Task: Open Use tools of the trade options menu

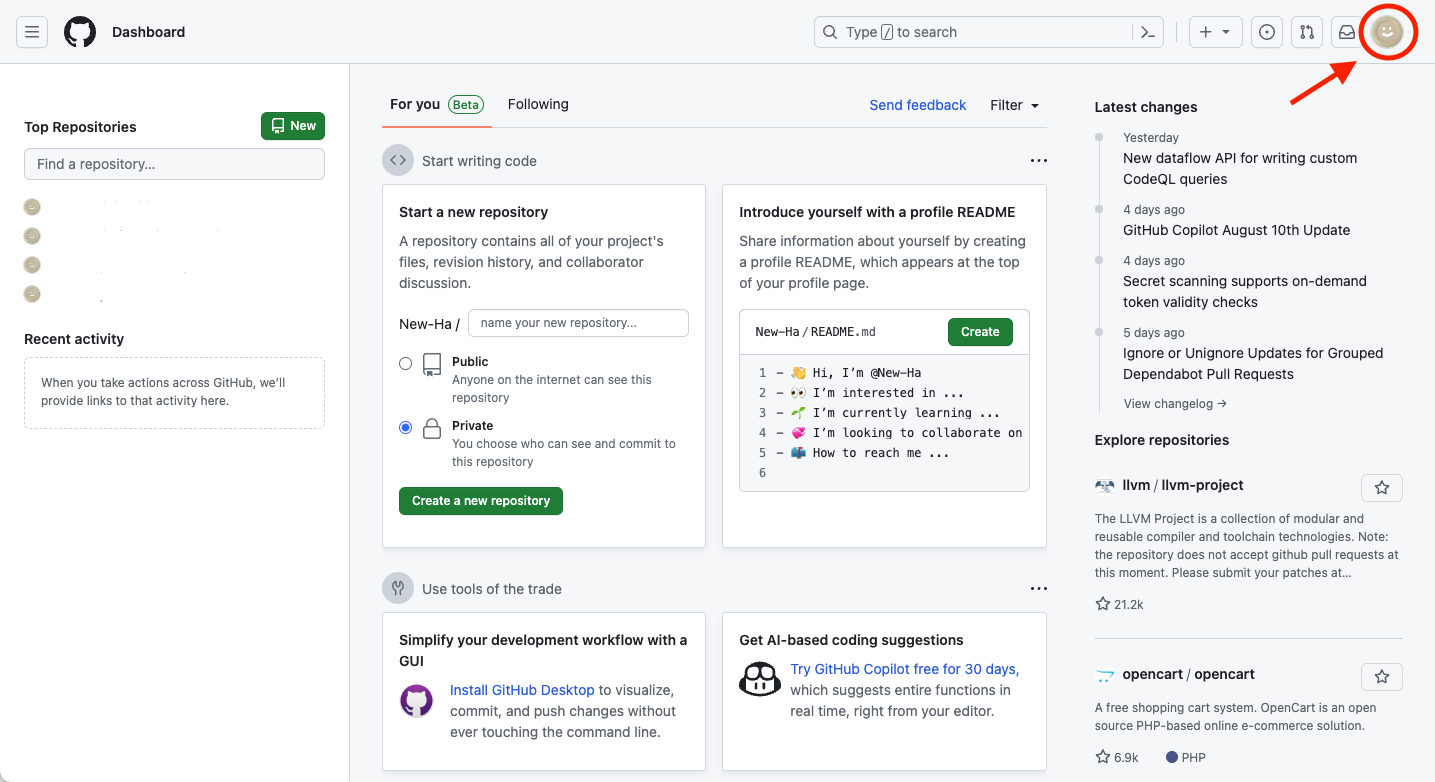Action: 1038,589
